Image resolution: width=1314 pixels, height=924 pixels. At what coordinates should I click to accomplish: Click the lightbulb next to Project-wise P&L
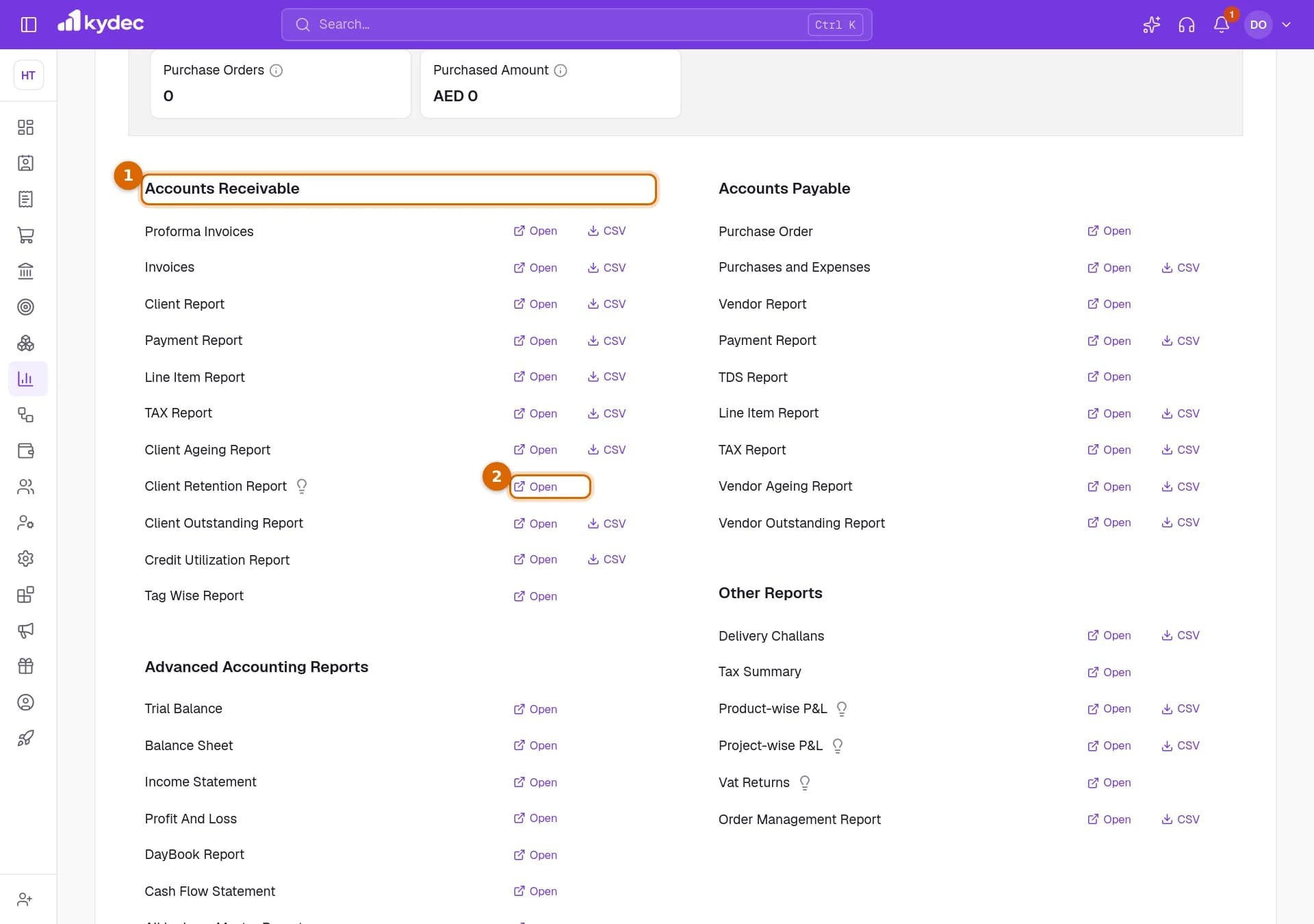click(838, 746)
